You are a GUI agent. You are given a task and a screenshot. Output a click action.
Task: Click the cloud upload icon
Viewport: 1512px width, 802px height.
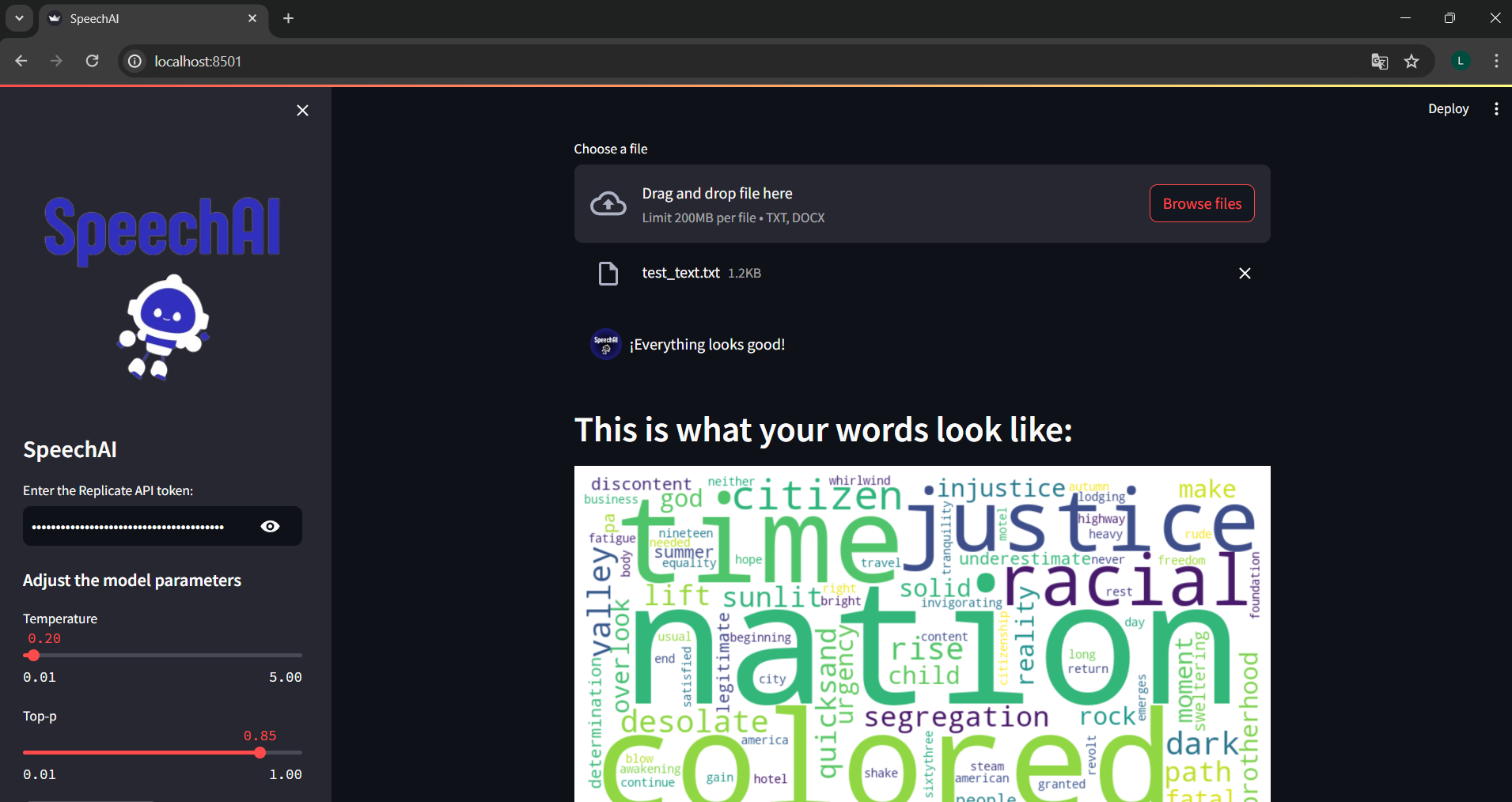pyautogui.click(x=608, y=204)
